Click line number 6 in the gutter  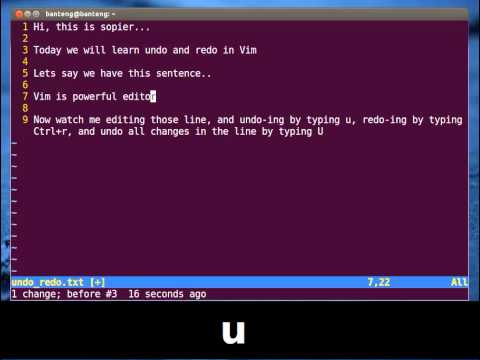coord(25,85)
